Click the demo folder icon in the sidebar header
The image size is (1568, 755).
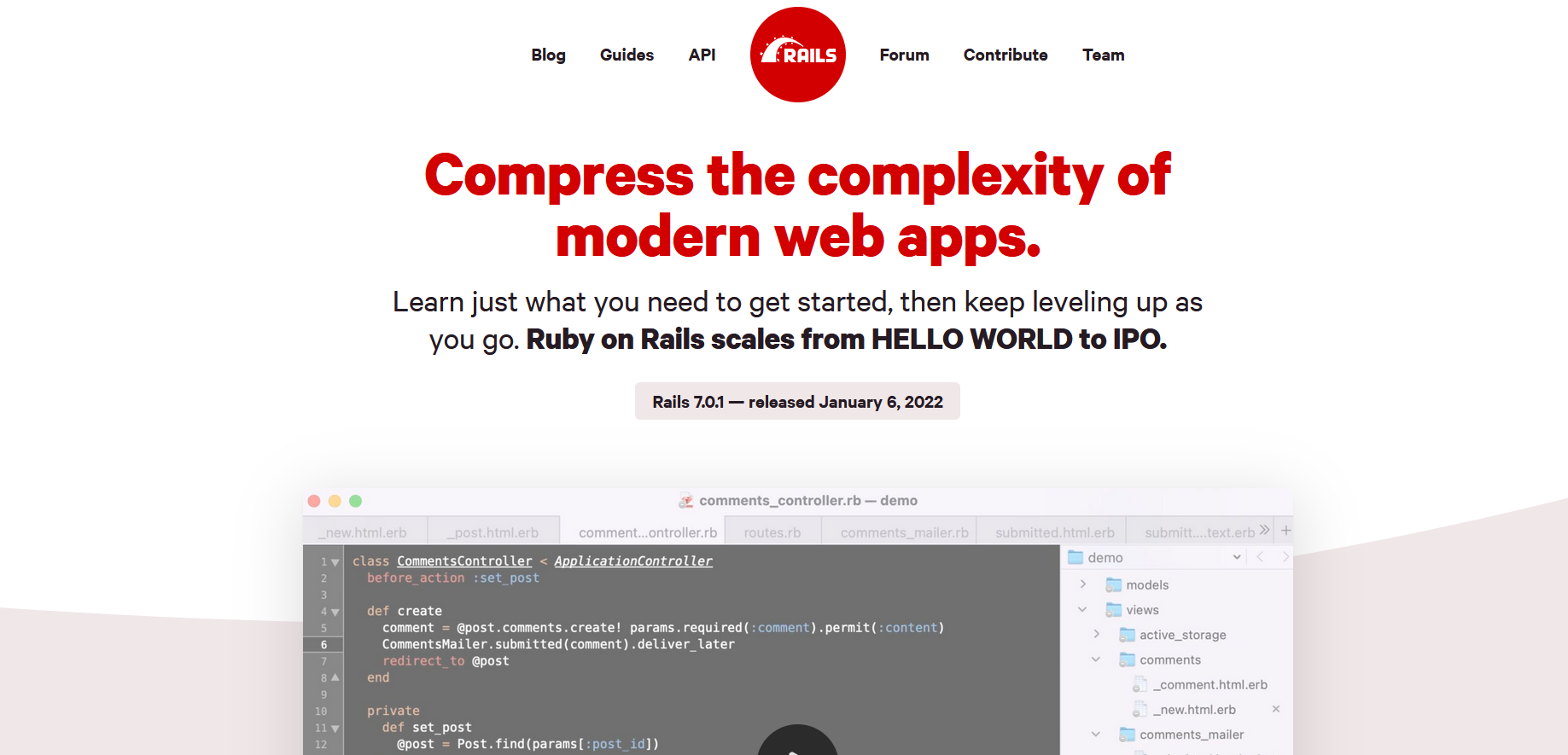pyautogui.click(x=1075, y=557)
